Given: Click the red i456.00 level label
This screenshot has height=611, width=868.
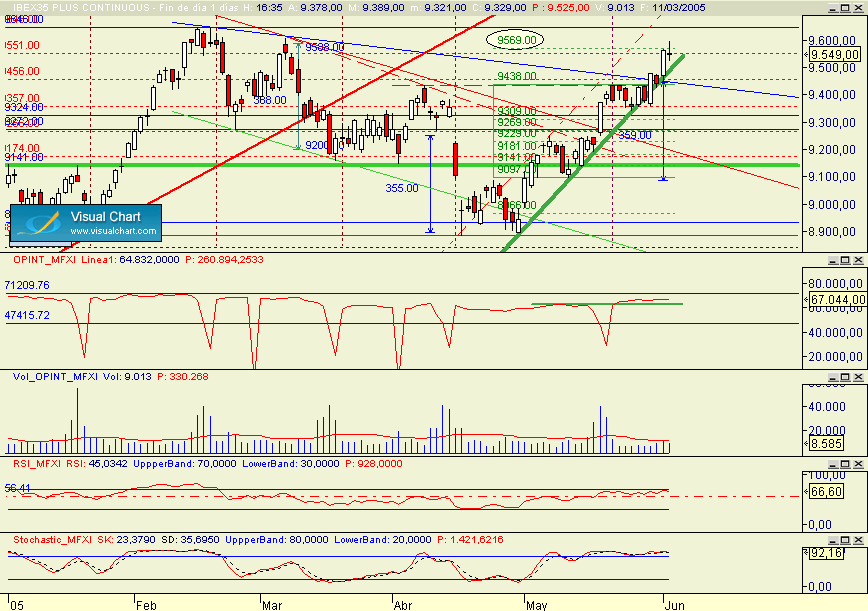Looking at the screenshot, I should [x=22, y=71].
